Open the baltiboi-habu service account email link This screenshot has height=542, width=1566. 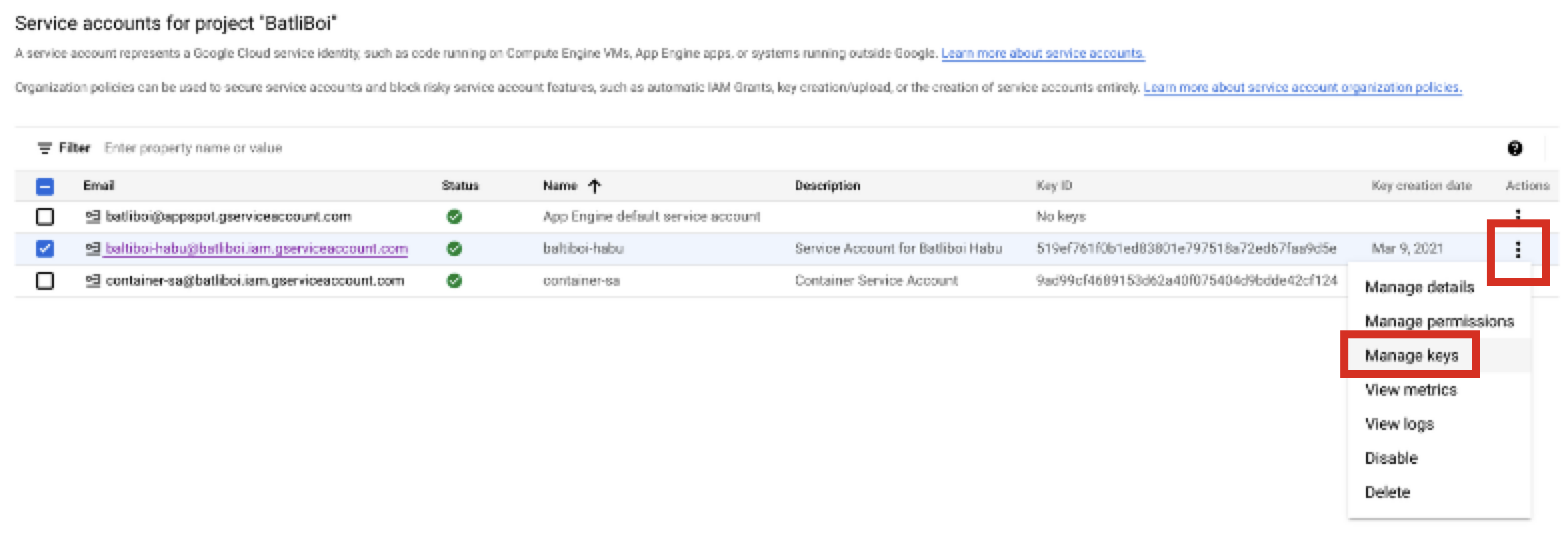[x=256, y=249]
